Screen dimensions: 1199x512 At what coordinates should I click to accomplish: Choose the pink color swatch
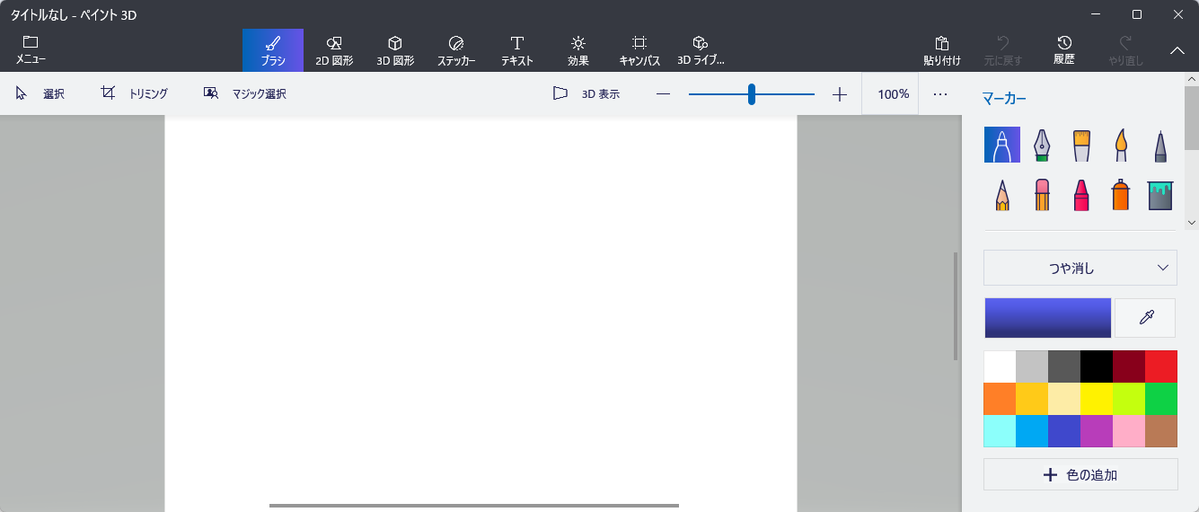pyautogui.click(x=1129, y=430)
